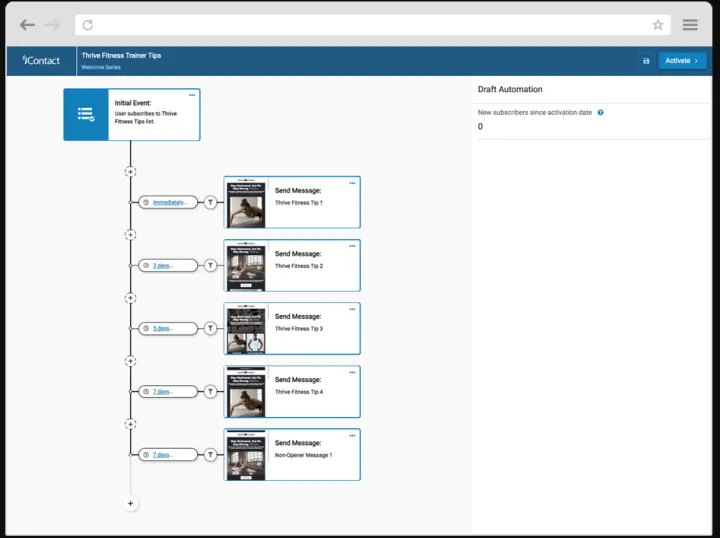Open three-dot menu on Thrive Fitness Tip 2
Screen dimensions: 720x538
352,246
